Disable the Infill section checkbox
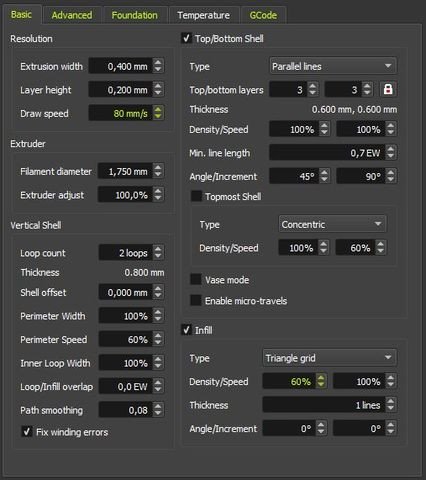The width and height of the screenshot is (426, 480). [x=186, y=330]
